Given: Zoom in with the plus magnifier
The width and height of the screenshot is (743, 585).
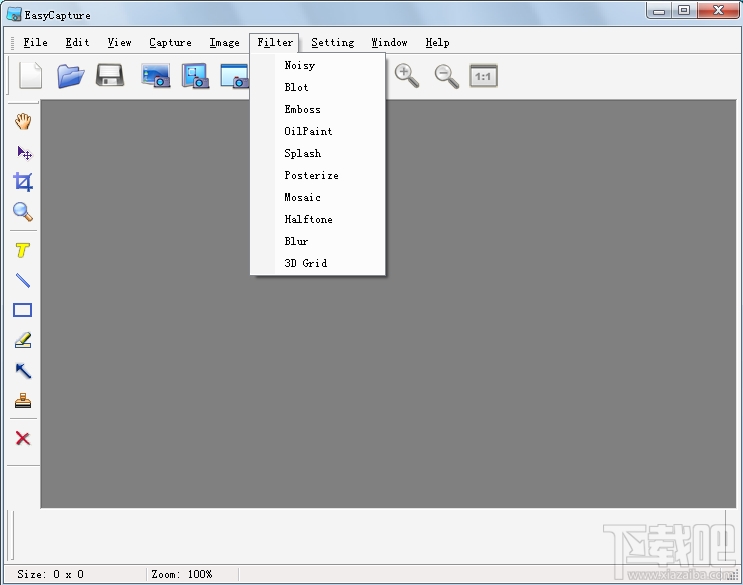Looking at the screenshot, I should coord(407,76).
